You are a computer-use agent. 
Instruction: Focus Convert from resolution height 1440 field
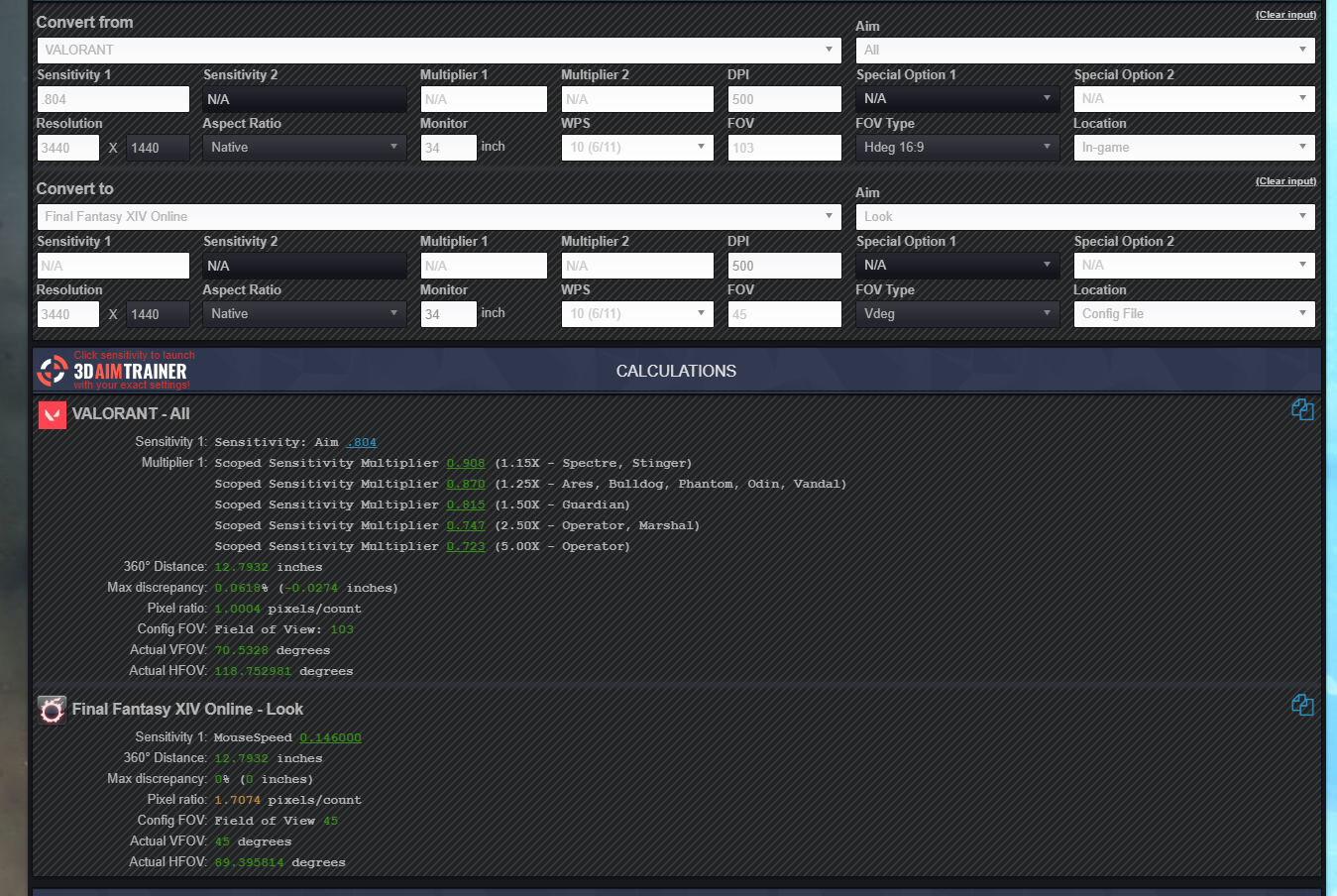click(157, 148)
